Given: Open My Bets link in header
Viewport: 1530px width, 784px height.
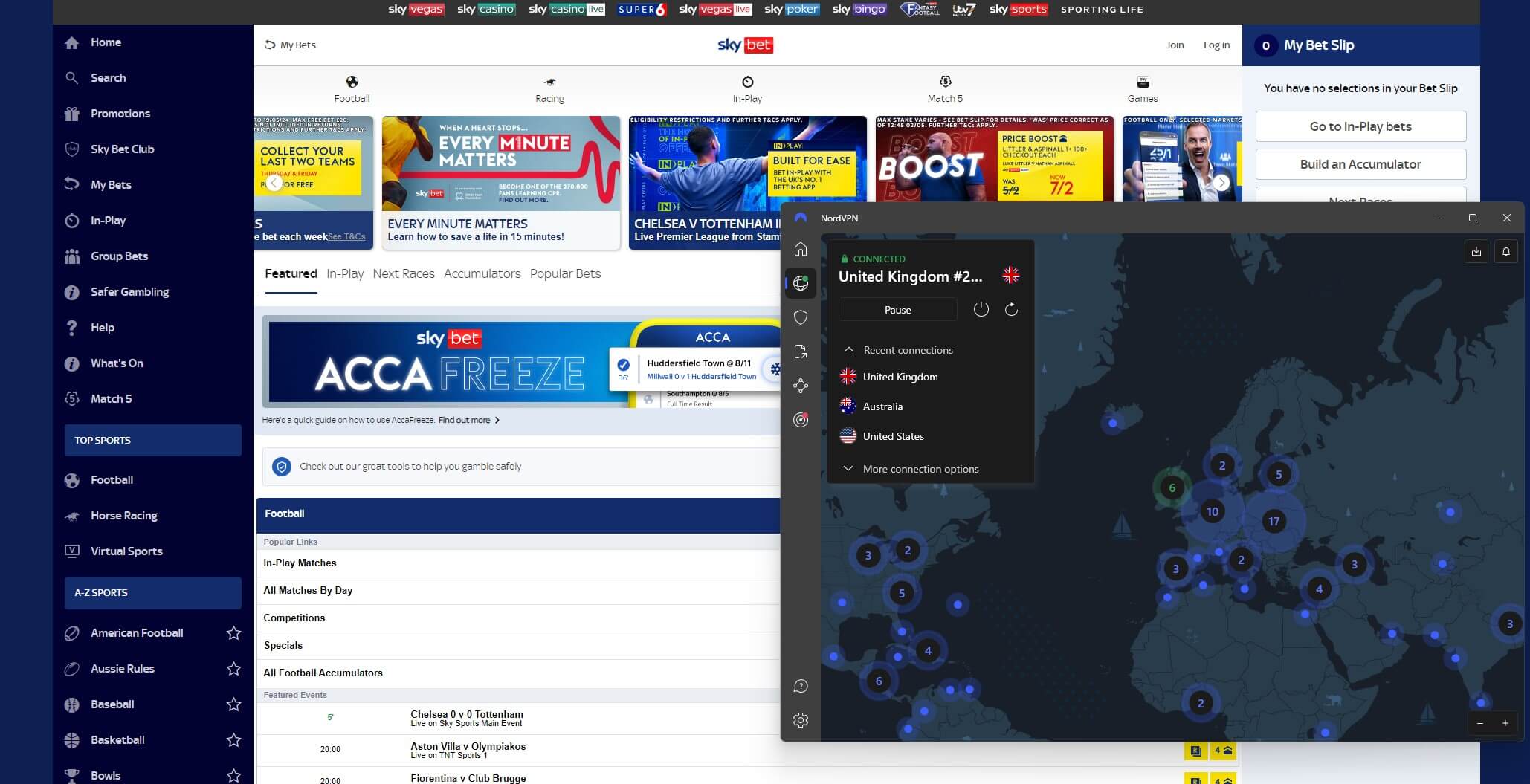Looking at the screenshot, I should point(291,45).
